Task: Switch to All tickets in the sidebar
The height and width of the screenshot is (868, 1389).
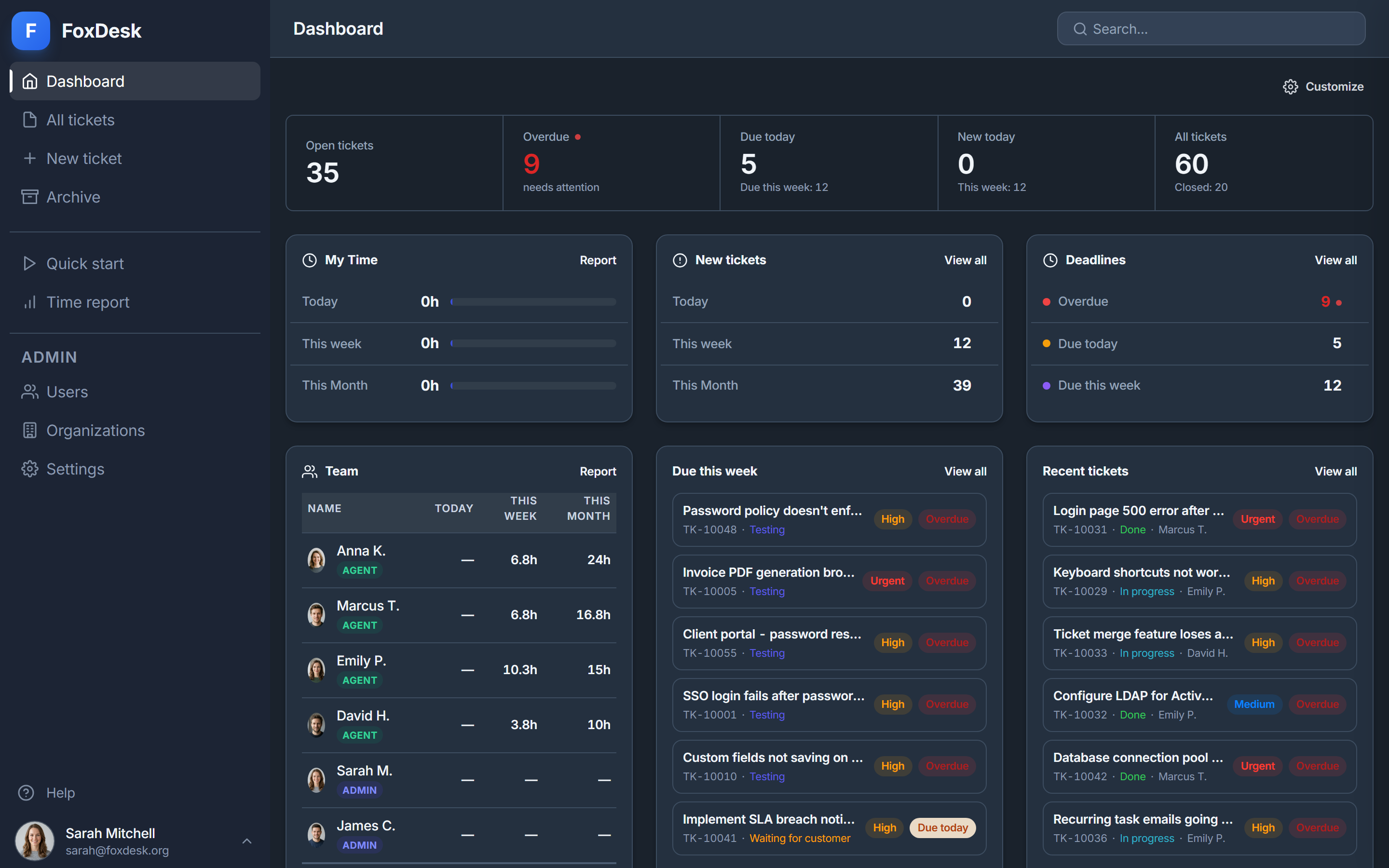Action: (80, 120)
